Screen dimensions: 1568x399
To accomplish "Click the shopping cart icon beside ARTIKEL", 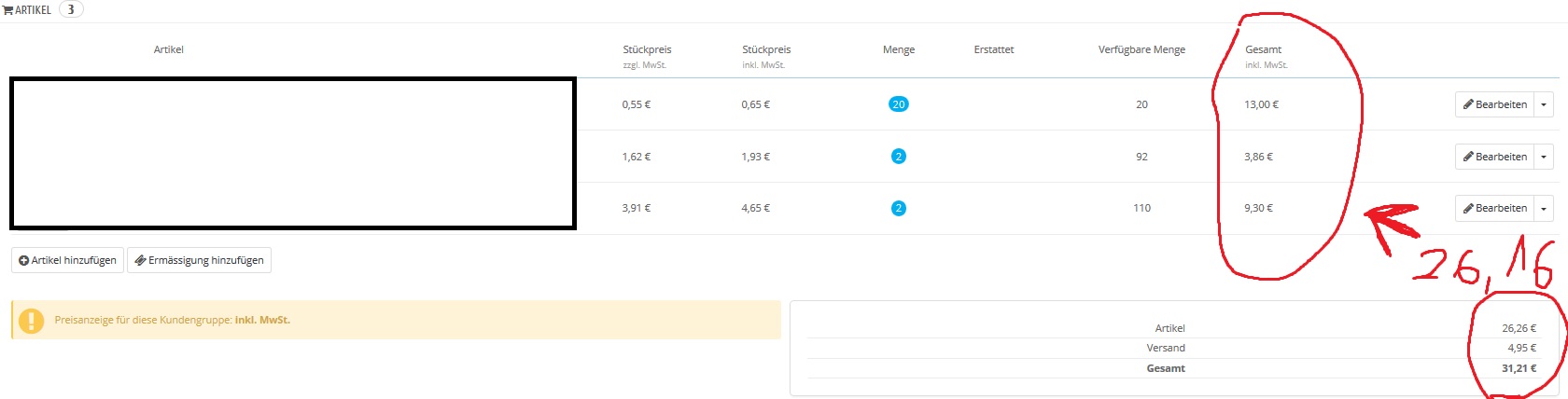I will (8, 10).
